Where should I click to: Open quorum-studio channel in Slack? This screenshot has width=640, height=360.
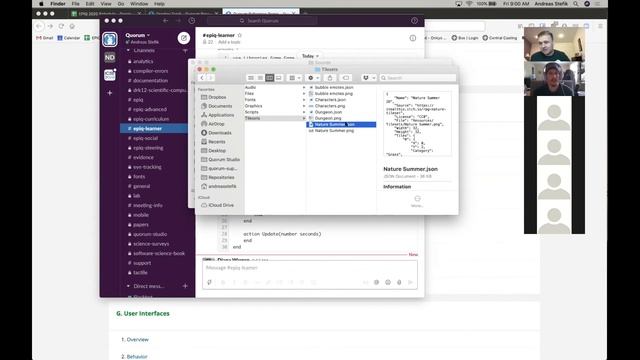pyautogui.click(x=150, y=234)
